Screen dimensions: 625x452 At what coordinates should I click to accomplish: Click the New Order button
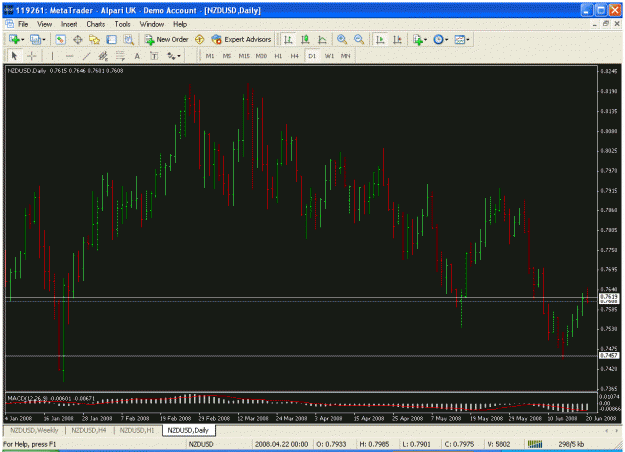[166, 39]
